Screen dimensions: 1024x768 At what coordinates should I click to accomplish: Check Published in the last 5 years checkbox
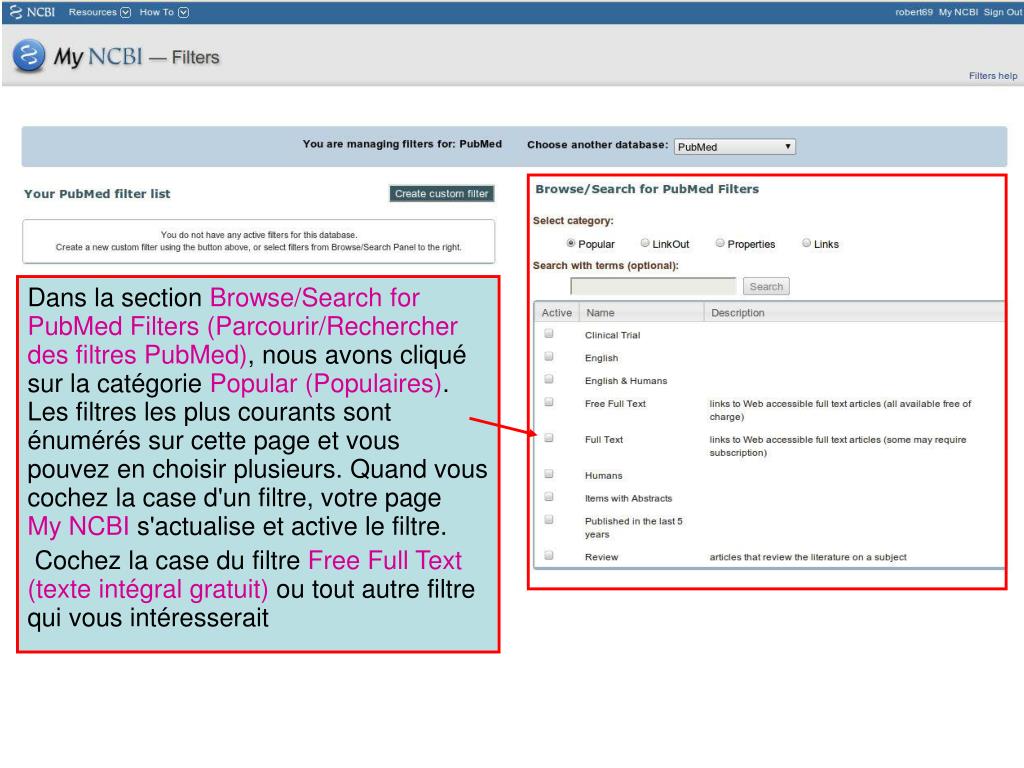coord(549,520)
